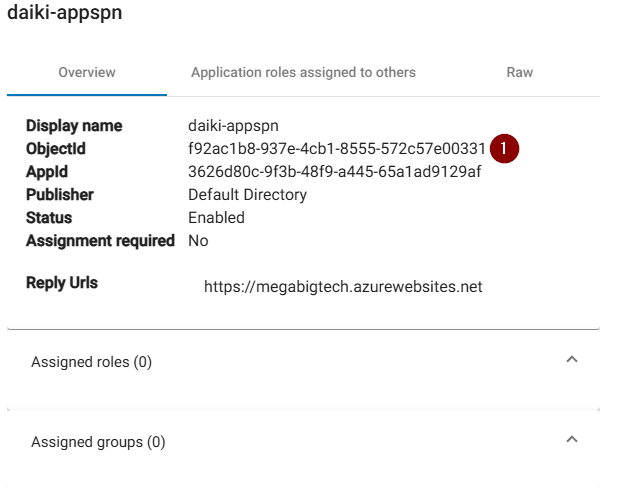
Task: Click the Assigned roles (0) header text
Action: click(92, 362)
